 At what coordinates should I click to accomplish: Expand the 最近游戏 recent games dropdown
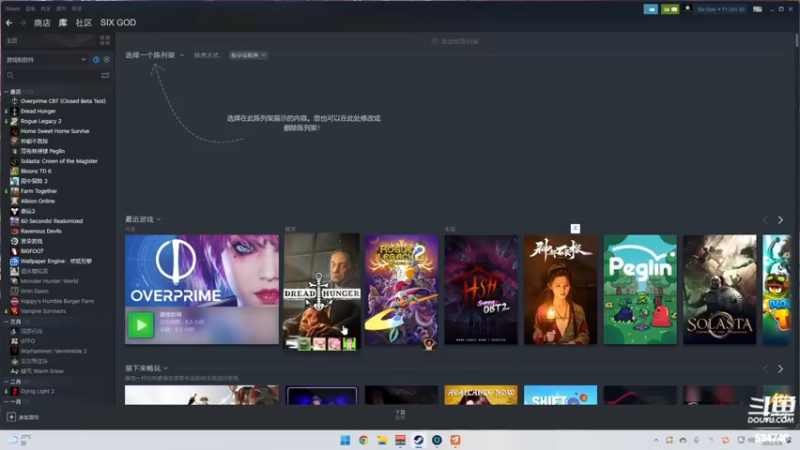(143, 219)
